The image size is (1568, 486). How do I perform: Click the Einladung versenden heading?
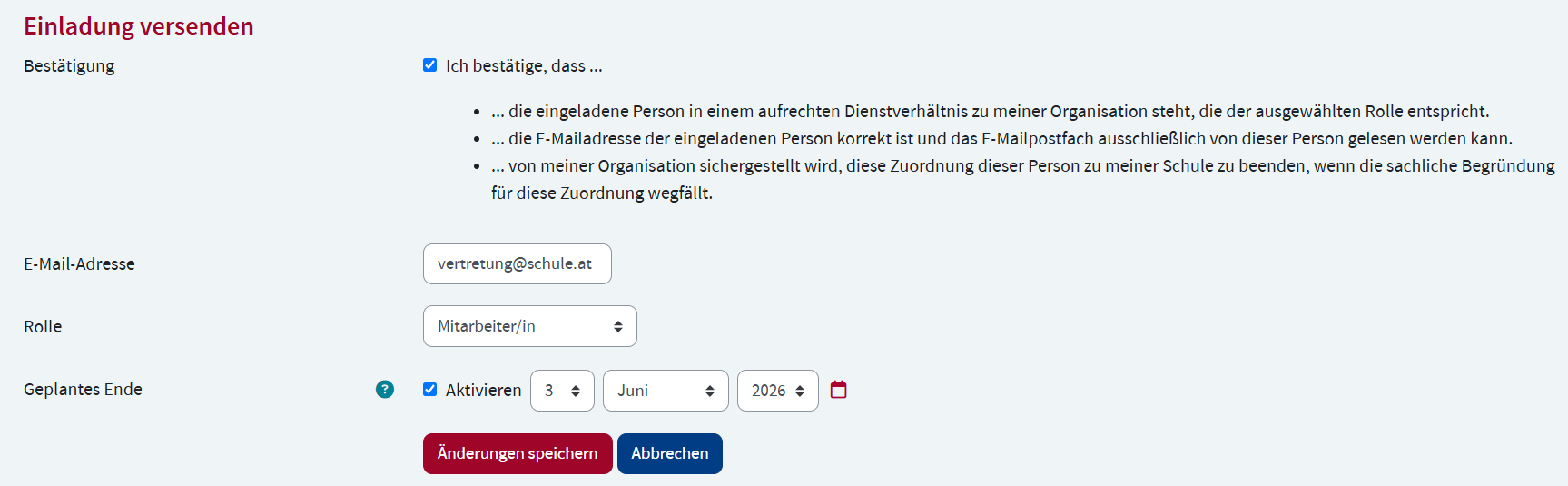[139, 26]
